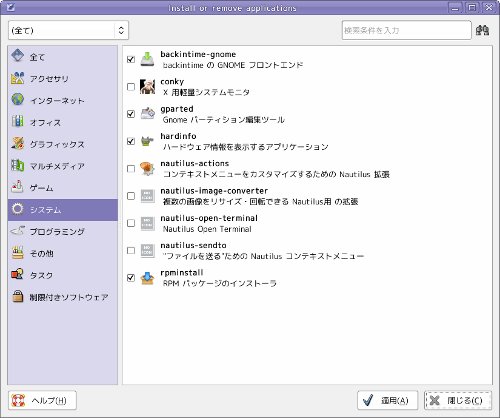Screen dimensions: 500x418
Task: Select the アクセサリ category label
Action: (x=49, y=79)
